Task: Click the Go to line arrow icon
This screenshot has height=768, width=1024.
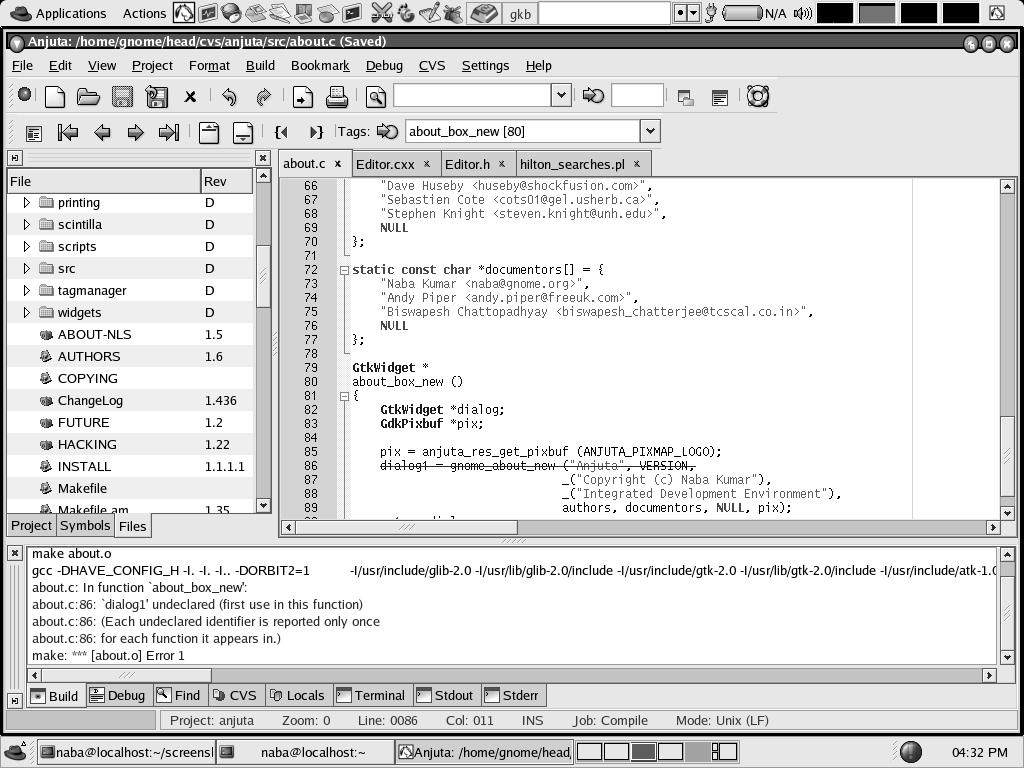Action: pos(593,96)
